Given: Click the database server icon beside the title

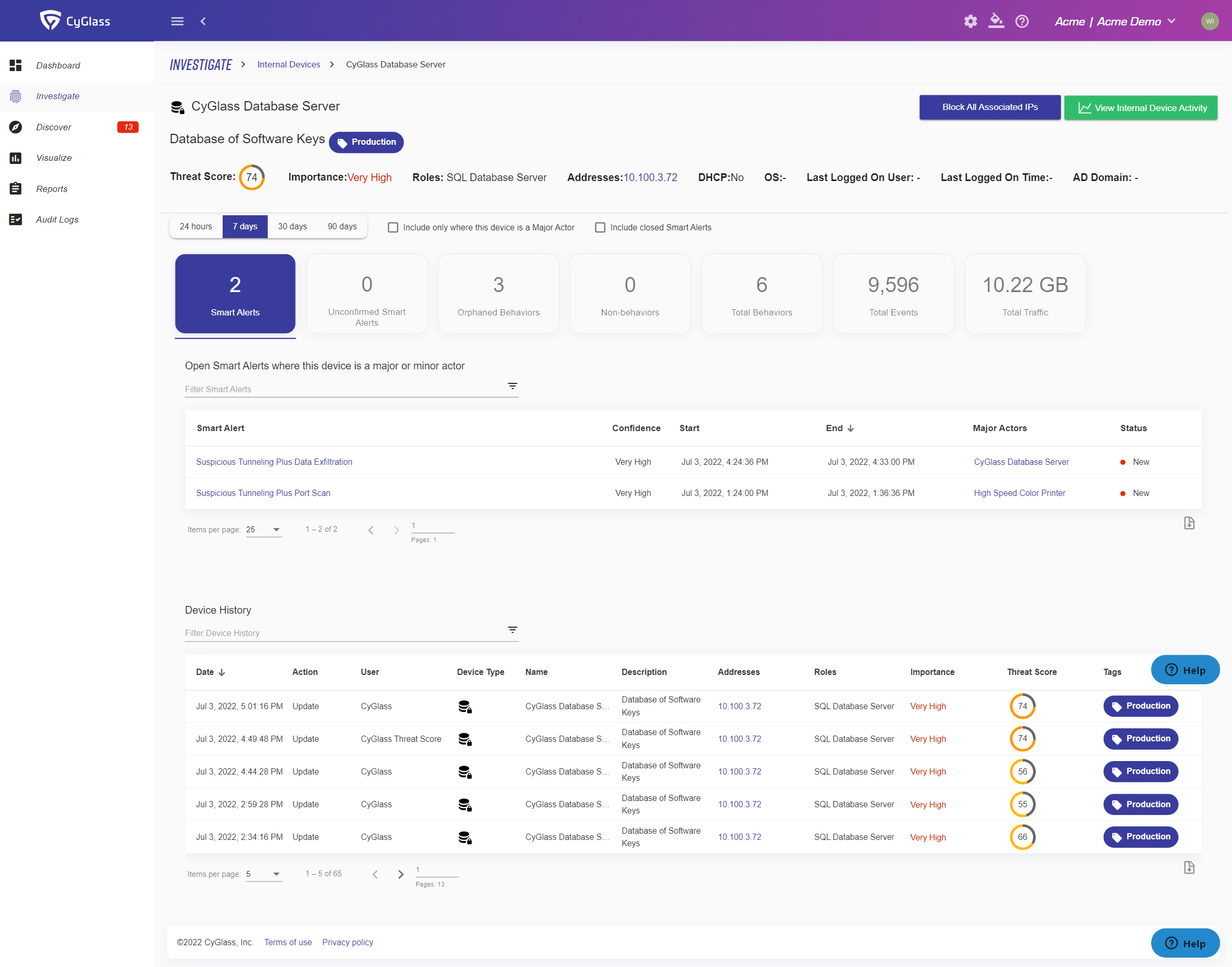Looking at the screenshot, I should pos(178,107).
